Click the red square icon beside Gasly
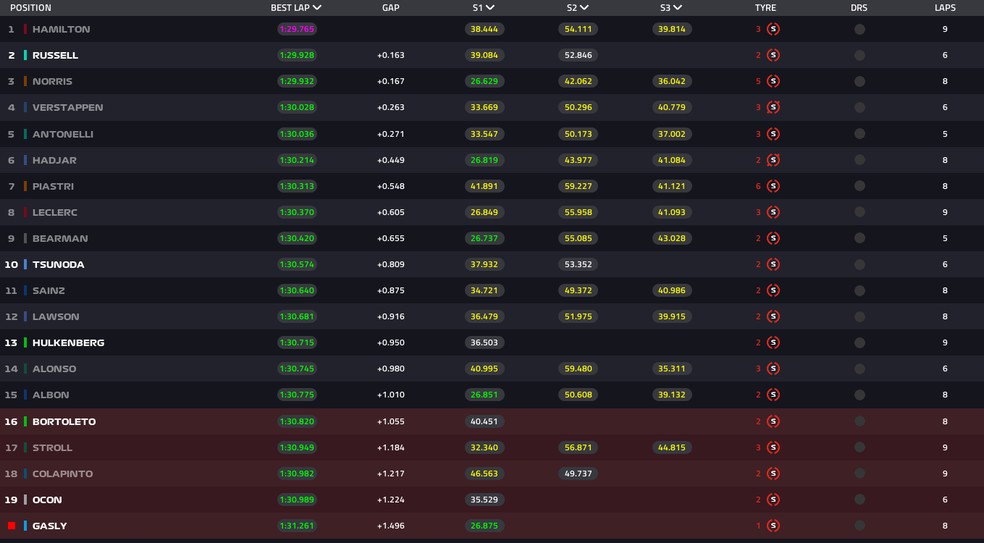Viewport: 984px width, 543px height. point(11,525)
